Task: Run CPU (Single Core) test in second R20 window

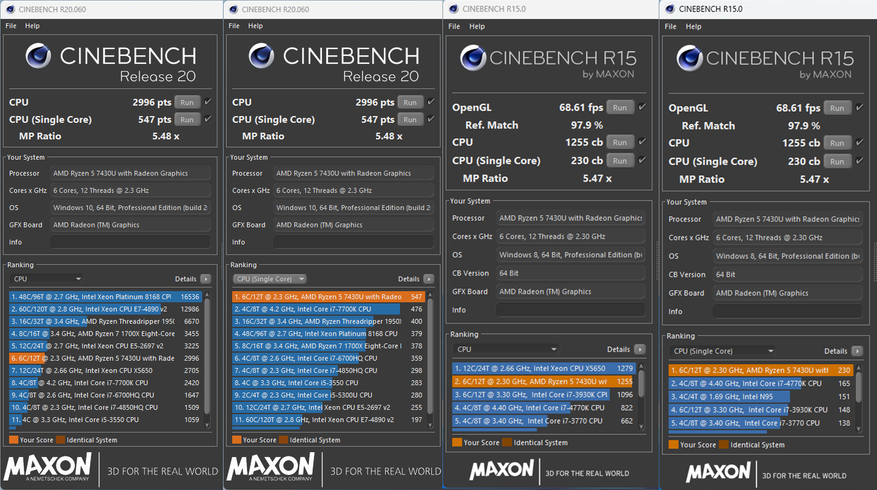Action: coord(410,119)
